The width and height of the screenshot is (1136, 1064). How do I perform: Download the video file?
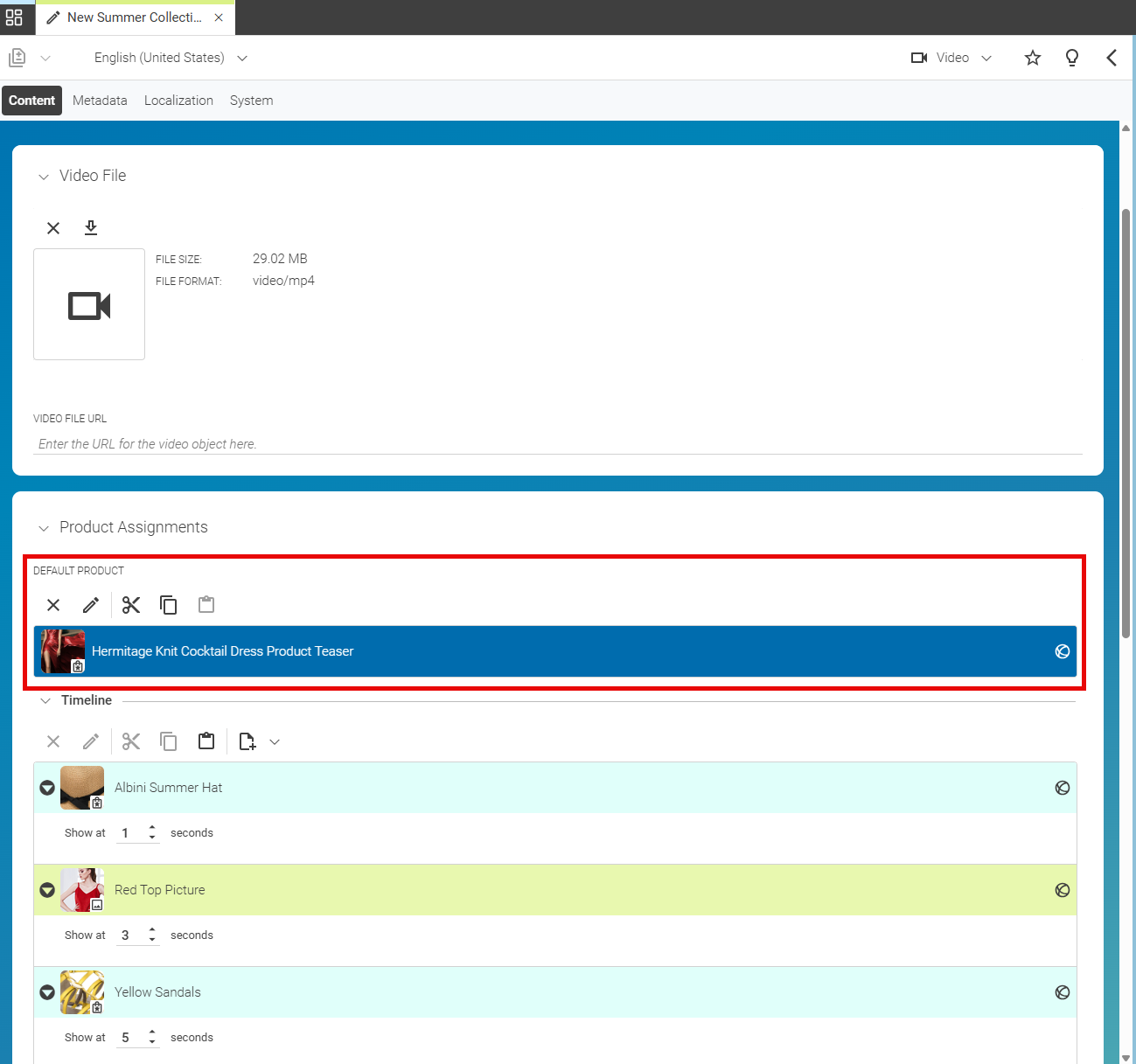[91, 228]
